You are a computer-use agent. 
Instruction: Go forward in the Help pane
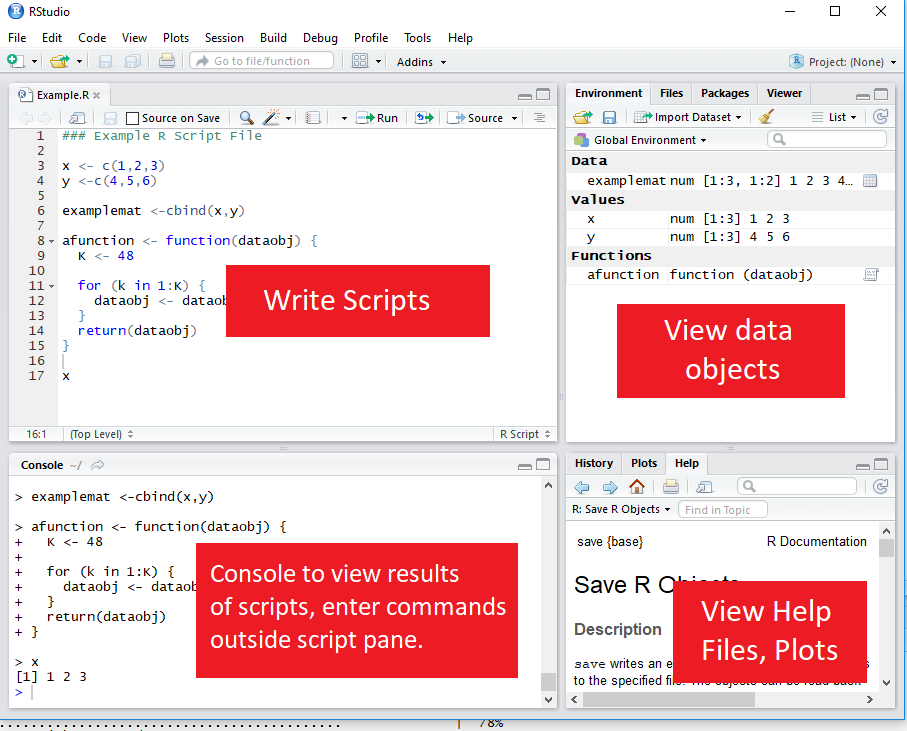(x=610, y=487)
